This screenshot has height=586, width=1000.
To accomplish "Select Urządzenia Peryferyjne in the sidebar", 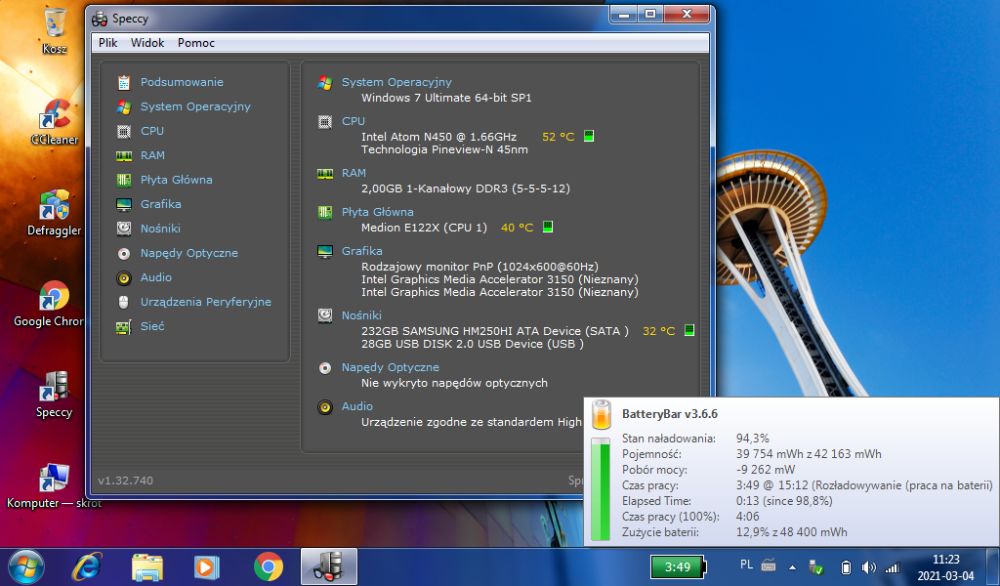I will (x=205, y=302).
